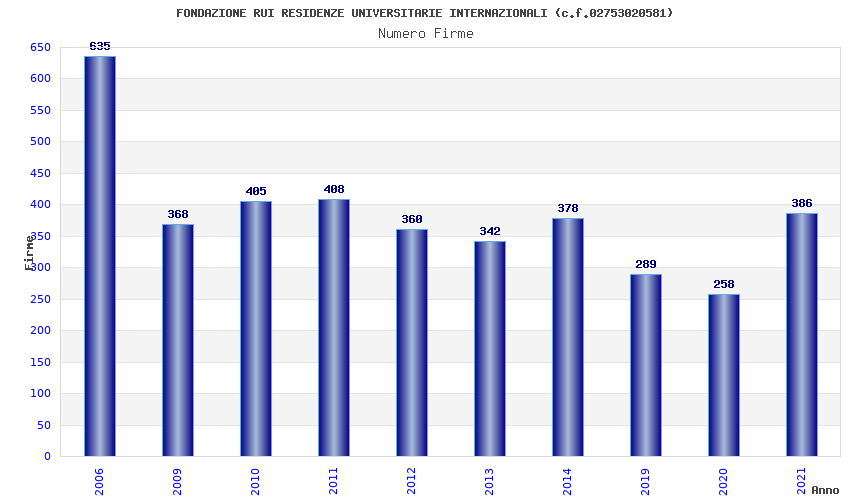Select the 2019 bar in chart

[x=646, y=365]
